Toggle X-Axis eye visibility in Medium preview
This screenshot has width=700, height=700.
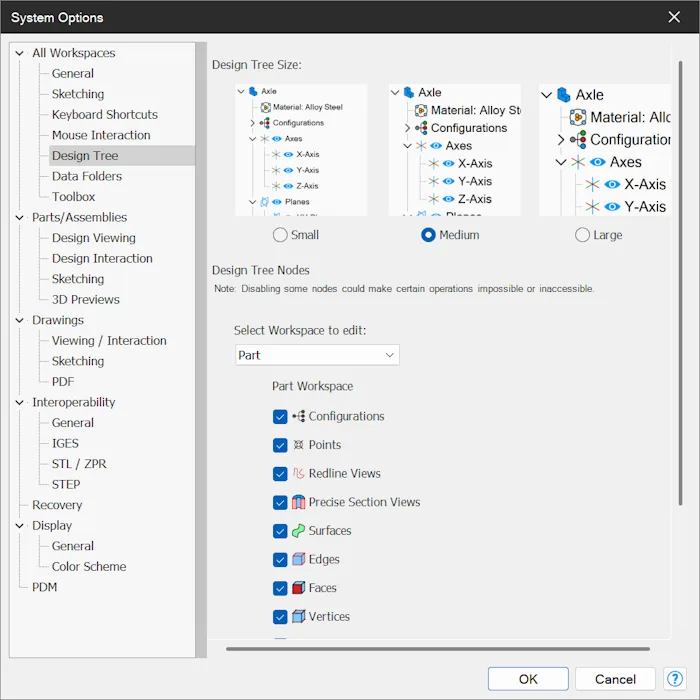click(448, 163)
